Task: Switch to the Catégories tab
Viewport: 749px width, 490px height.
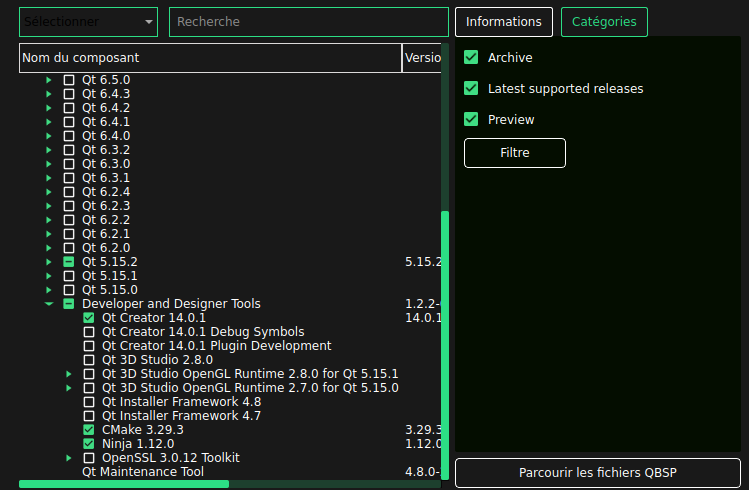Action: (x=604, y=22)
